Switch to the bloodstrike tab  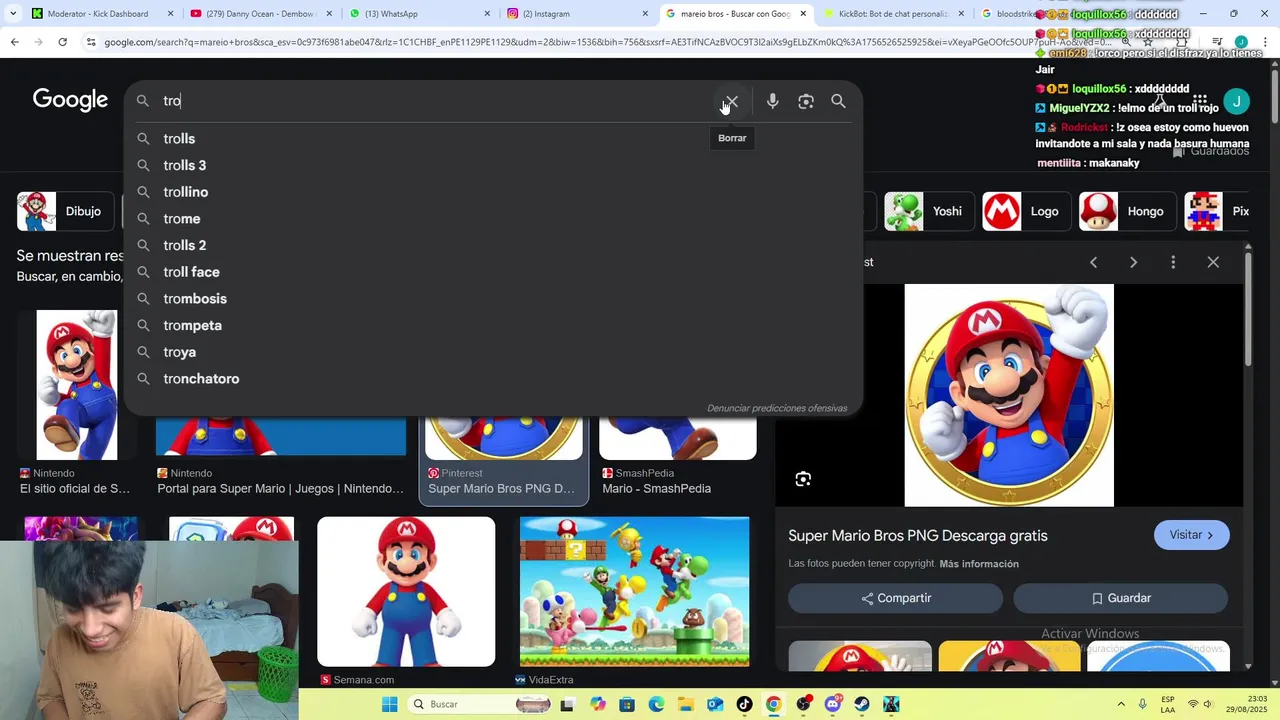[1008, 14]
